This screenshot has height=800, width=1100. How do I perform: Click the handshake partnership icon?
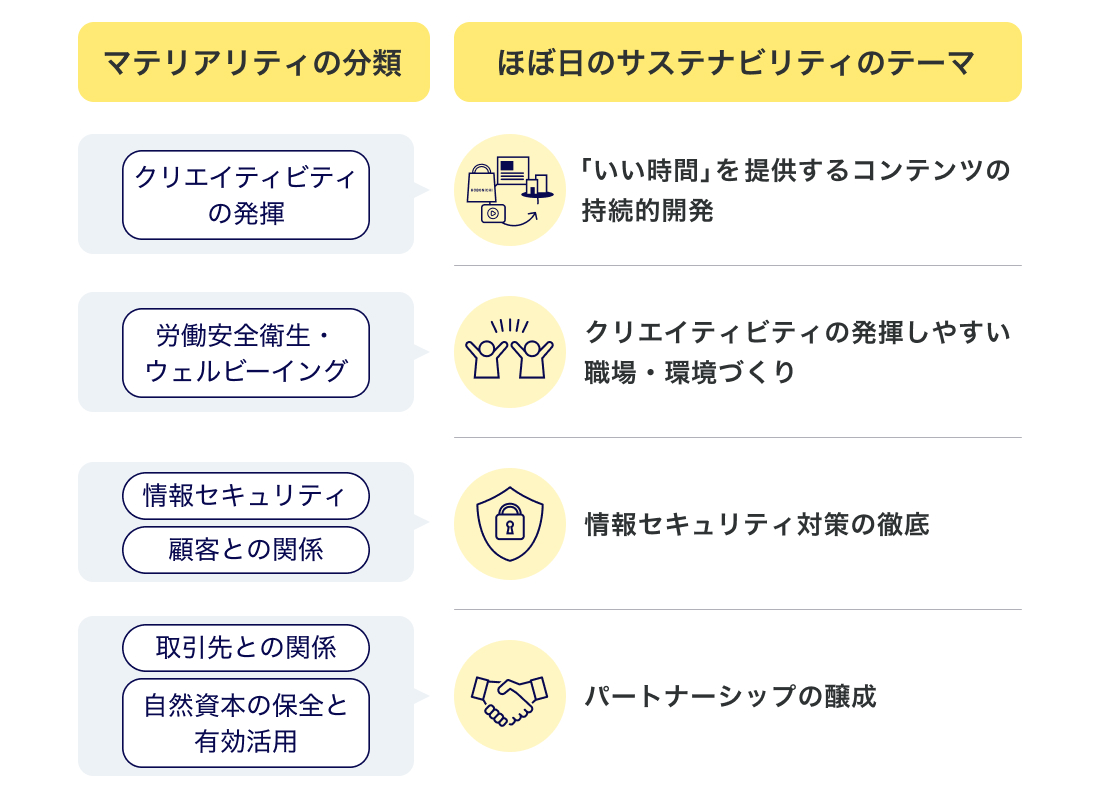509,696
